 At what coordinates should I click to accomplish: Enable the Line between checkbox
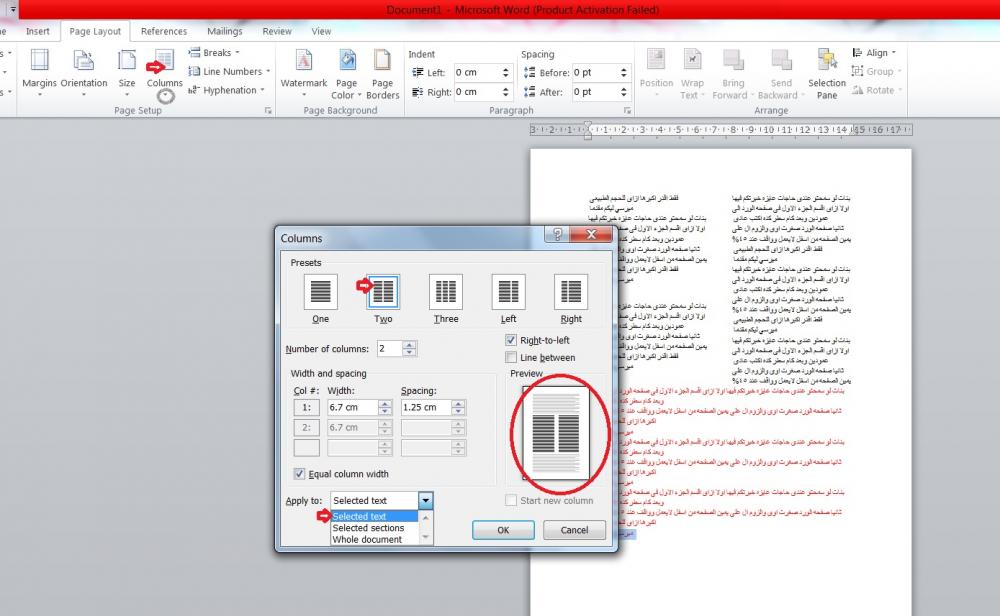click(512, 357)
